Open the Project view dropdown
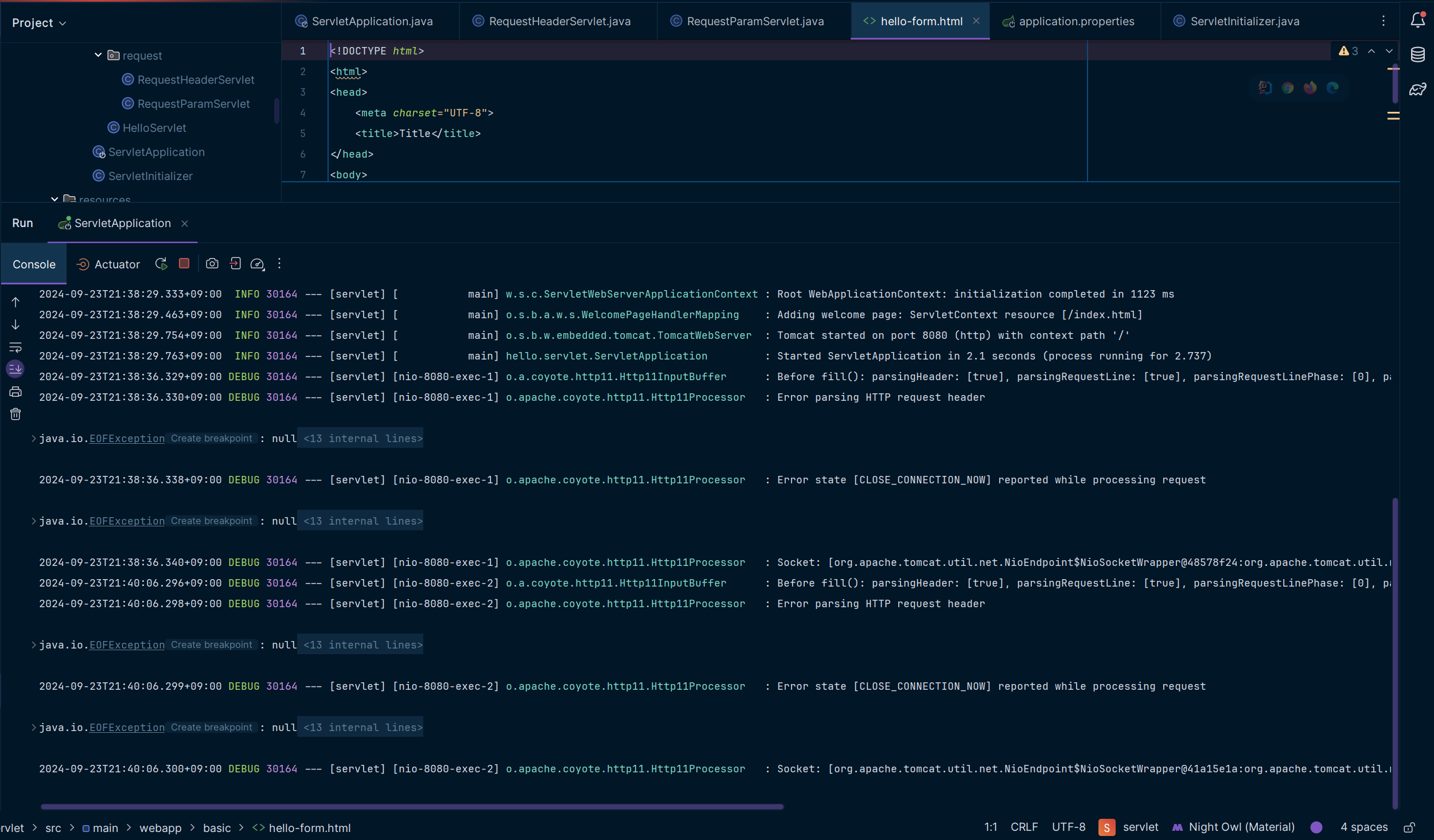Viewport: 1434px width, 840px height. coord(39,23)
